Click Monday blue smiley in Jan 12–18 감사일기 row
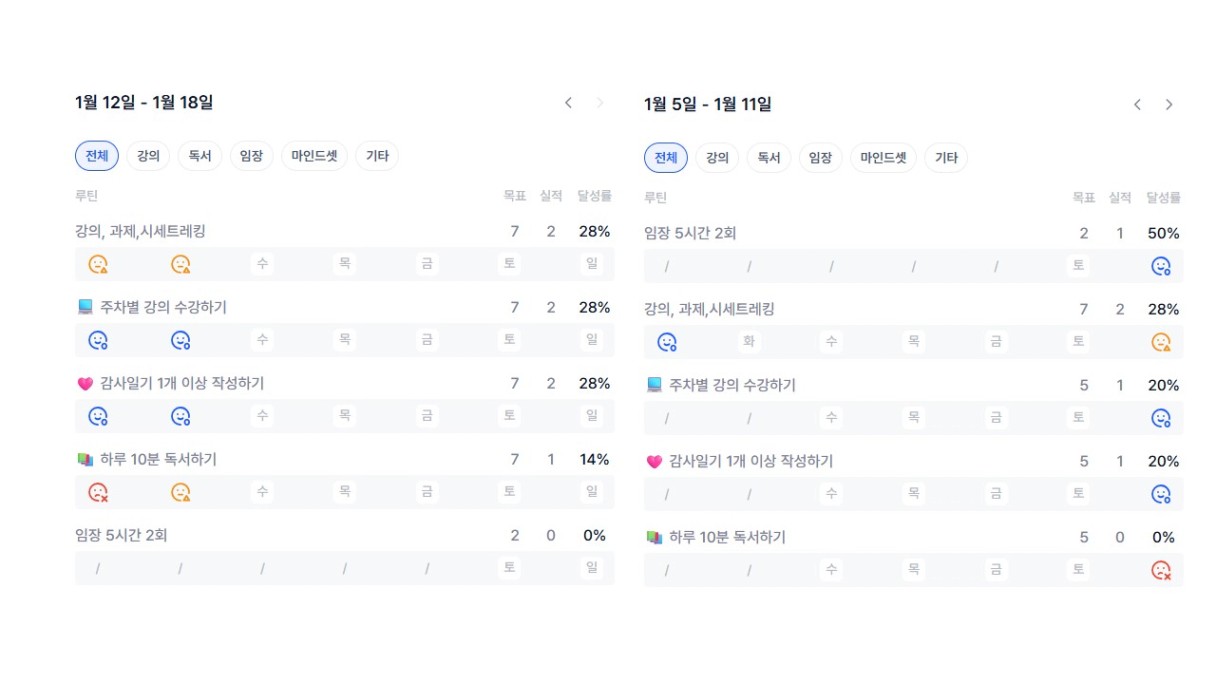Image resolution: width=1216 pixels, height=684 pixels. pyautogui.click(x=98, y=416)
